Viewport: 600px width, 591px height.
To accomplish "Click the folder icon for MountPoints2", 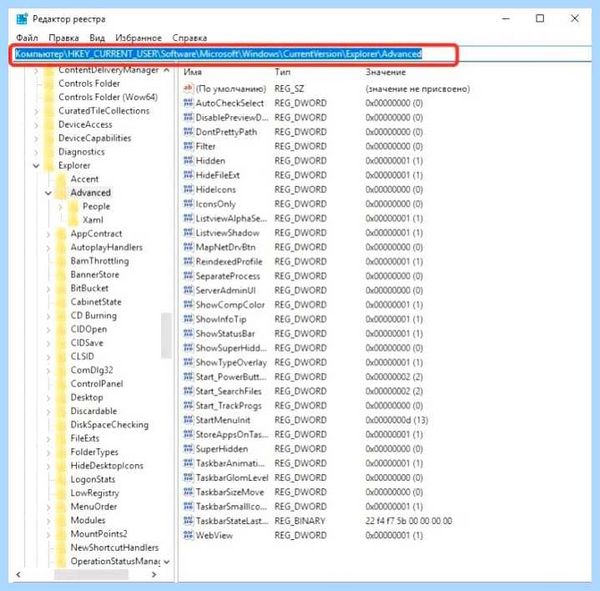I will tap(61, 534).
